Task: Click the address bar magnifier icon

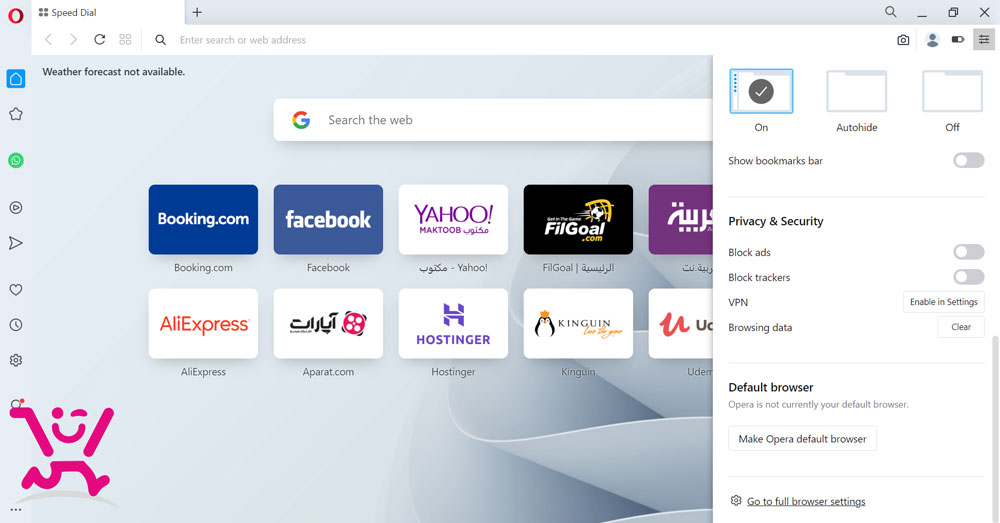Action: click(161, 40)
